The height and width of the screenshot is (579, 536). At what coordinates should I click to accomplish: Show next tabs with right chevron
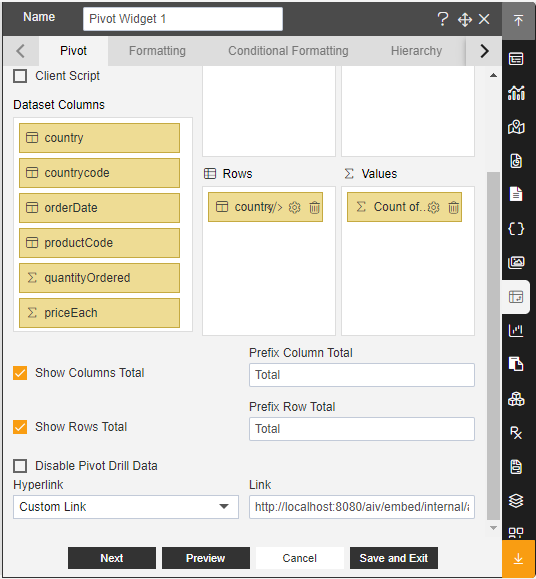pyautogui.click(x=484, y=51)
